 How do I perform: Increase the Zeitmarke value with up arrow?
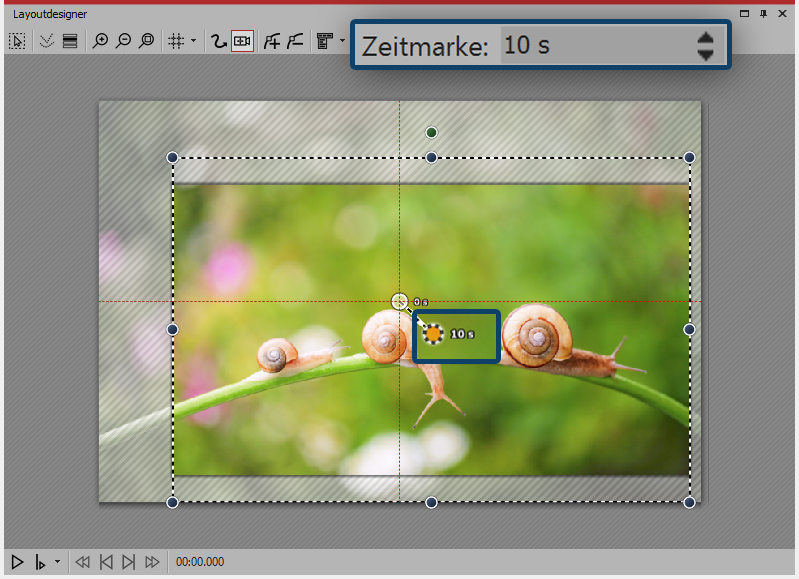point(705,38)
